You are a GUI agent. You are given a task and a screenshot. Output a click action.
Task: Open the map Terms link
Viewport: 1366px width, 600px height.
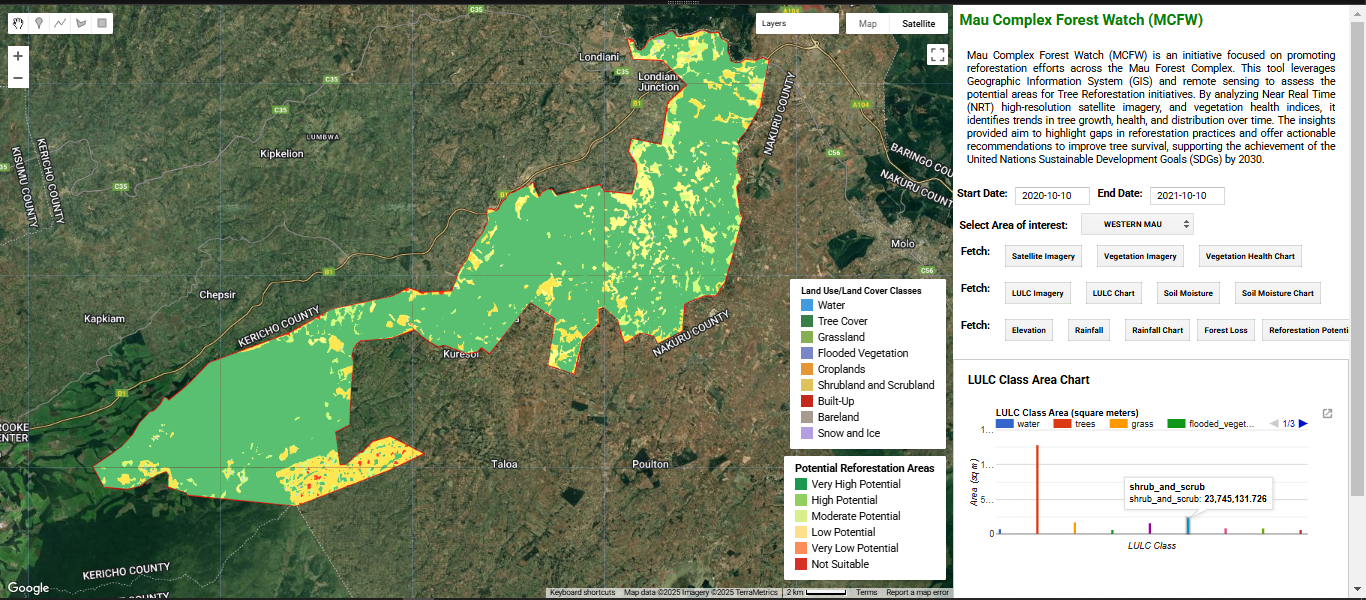coord(866,593)
